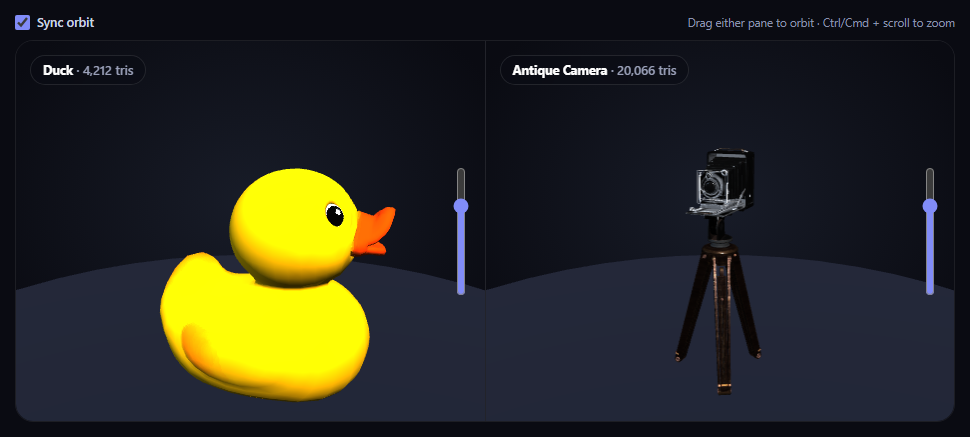Click the Antique Camera pane zoom slider handle
This screenshot has height=437, width=970.
930,206
